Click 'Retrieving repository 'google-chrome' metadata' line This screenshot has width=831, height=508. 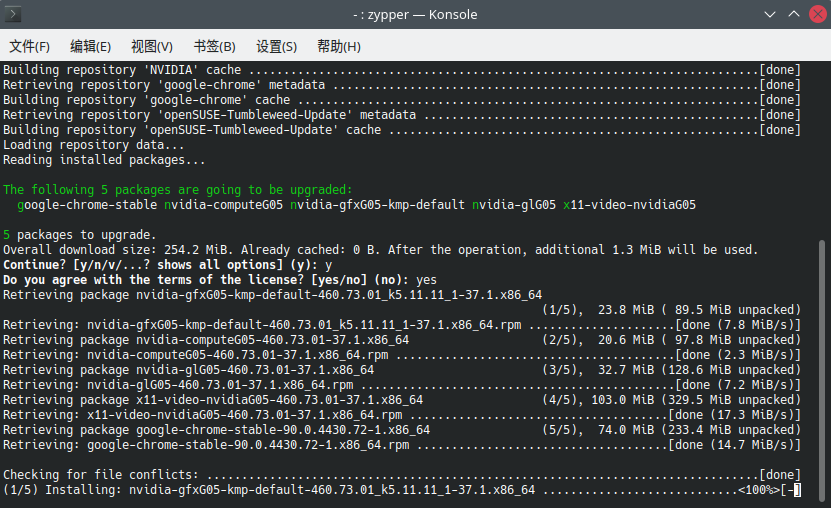click(401, 85)
